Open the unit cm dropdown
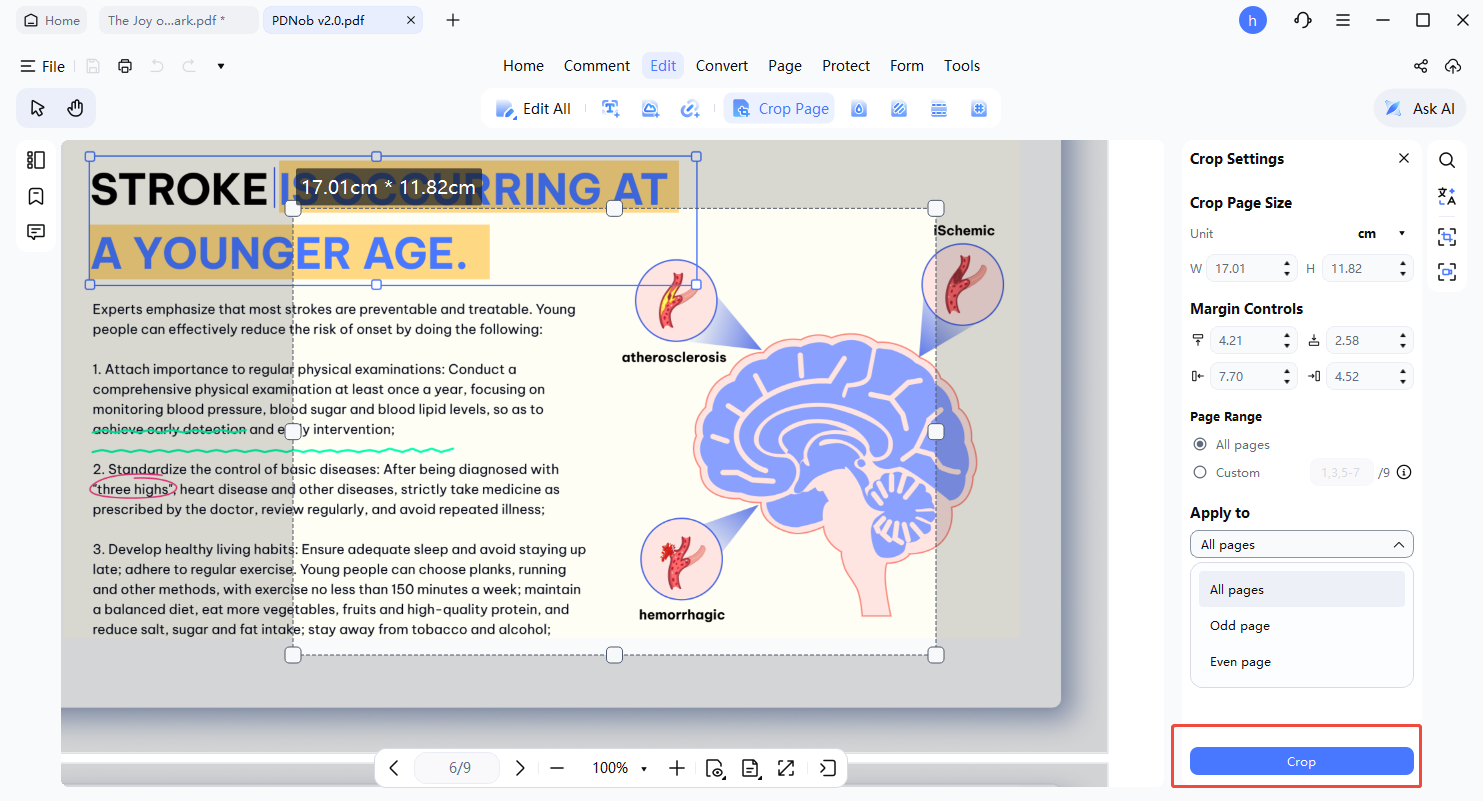The height and width of the screenshot is (801, 1483). [1381, 234]
